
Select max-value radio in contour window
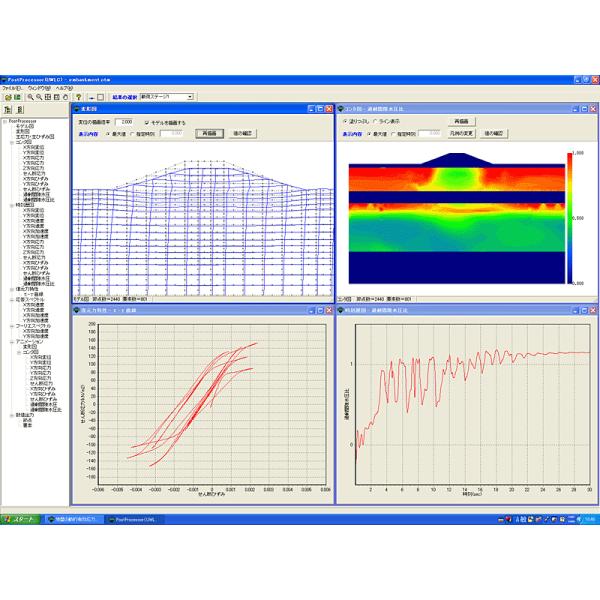[369, 134]
